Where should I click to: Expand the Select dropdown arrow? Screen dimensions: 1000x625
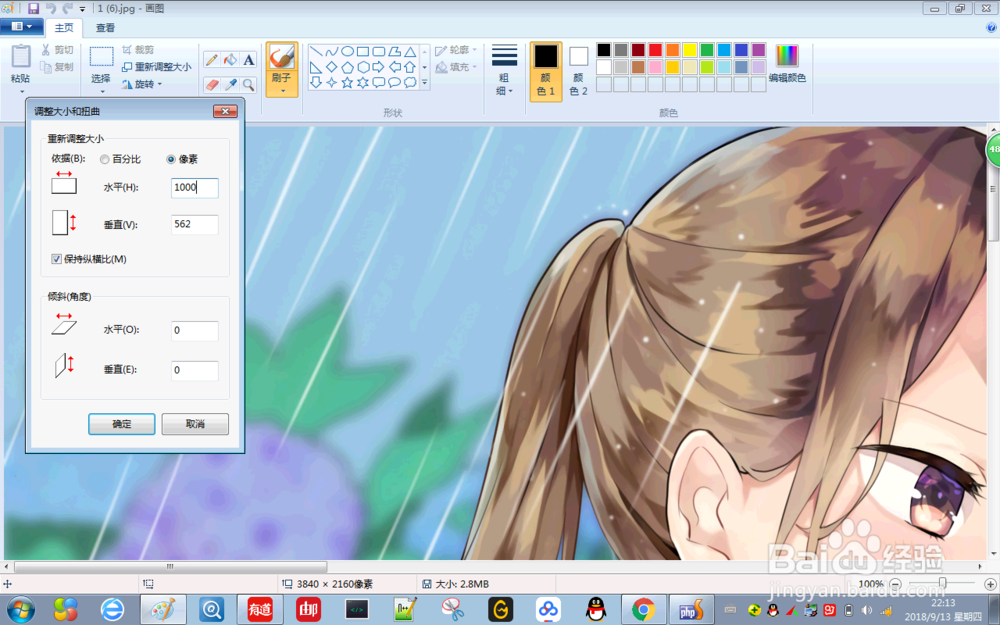101,92
